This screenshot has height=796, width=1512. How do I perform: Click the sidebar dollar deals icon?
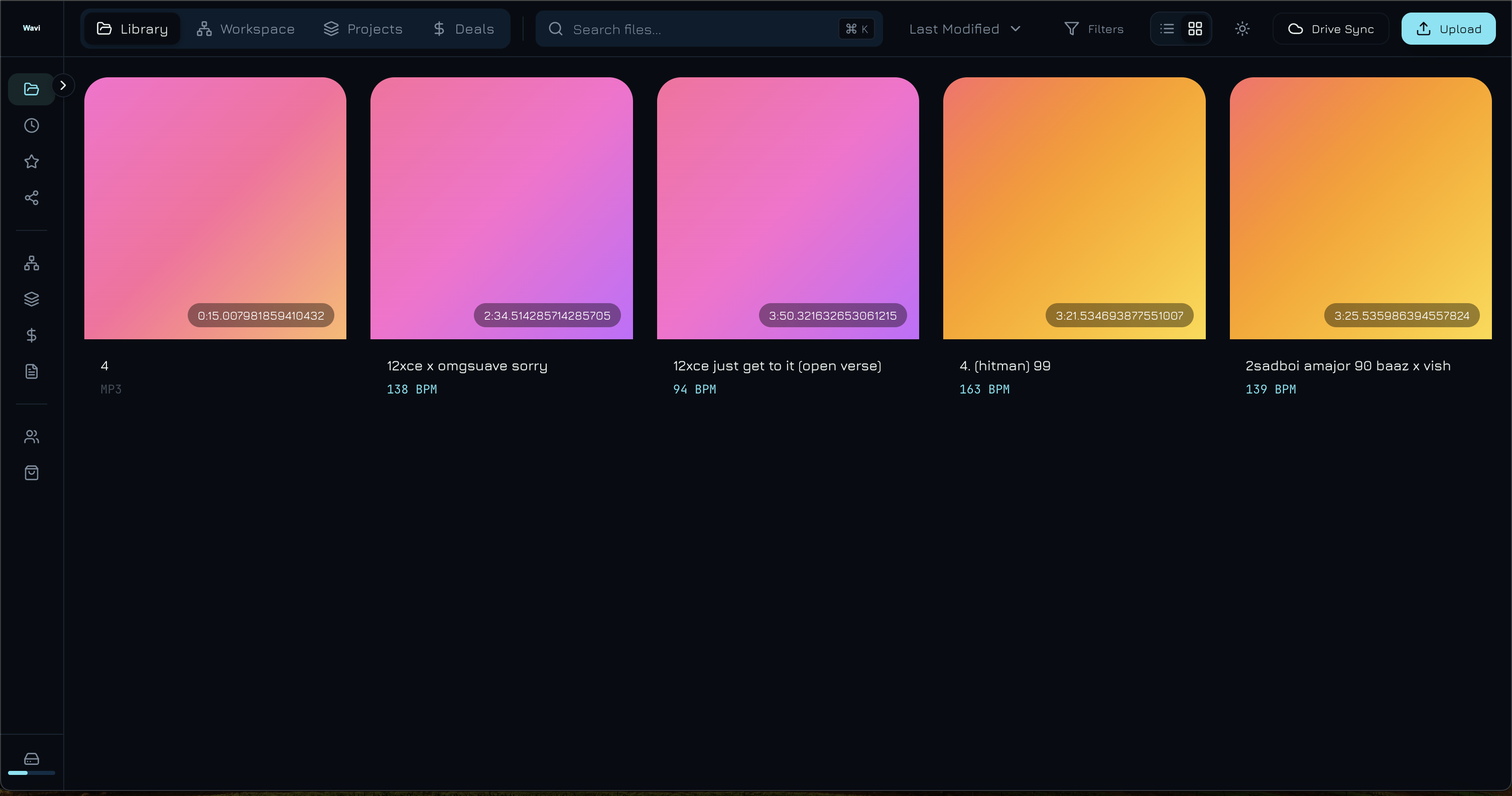pos(31,335)
